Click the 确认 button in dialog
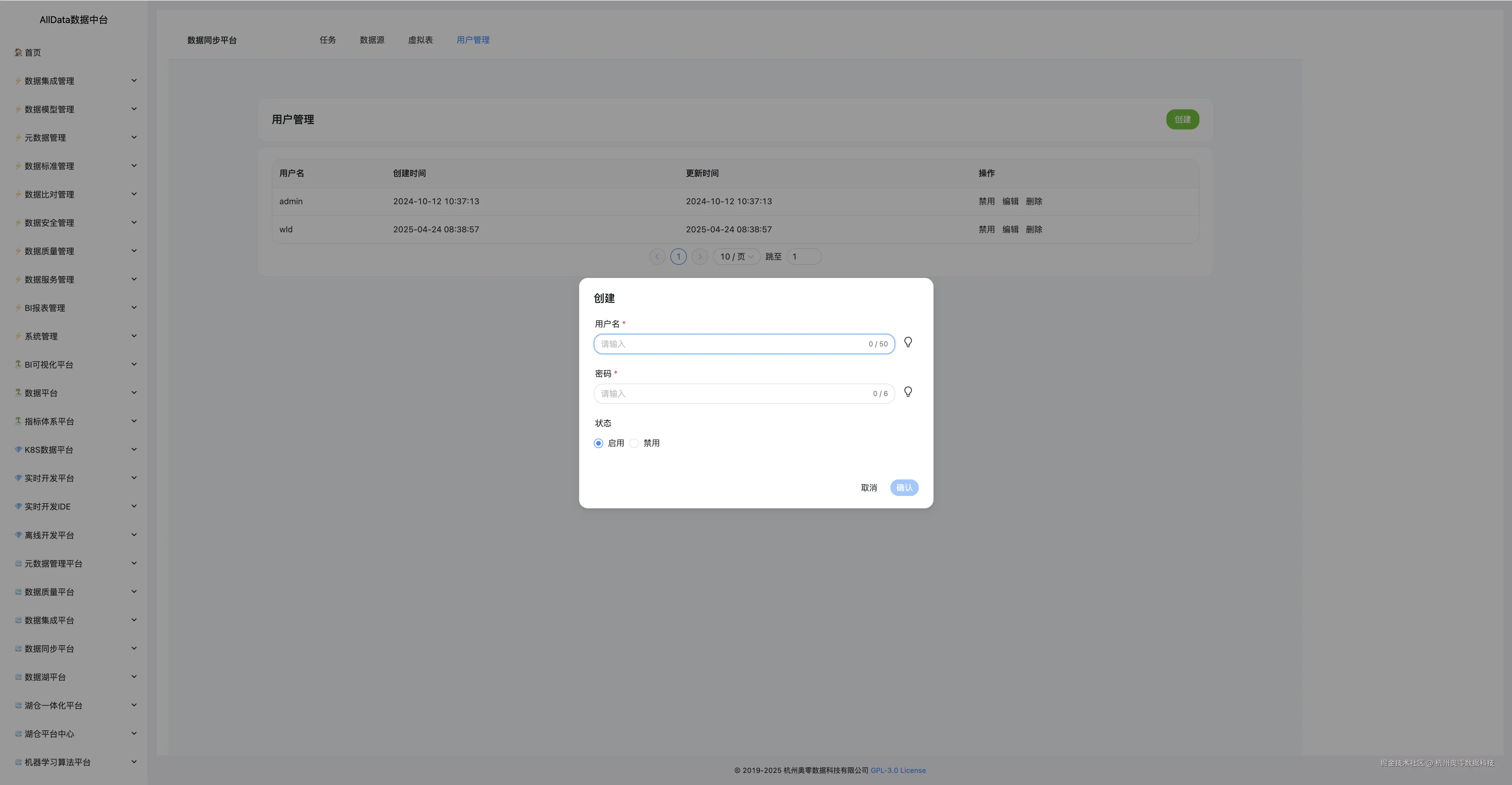1512x785 pixels. tap(904, 488)
